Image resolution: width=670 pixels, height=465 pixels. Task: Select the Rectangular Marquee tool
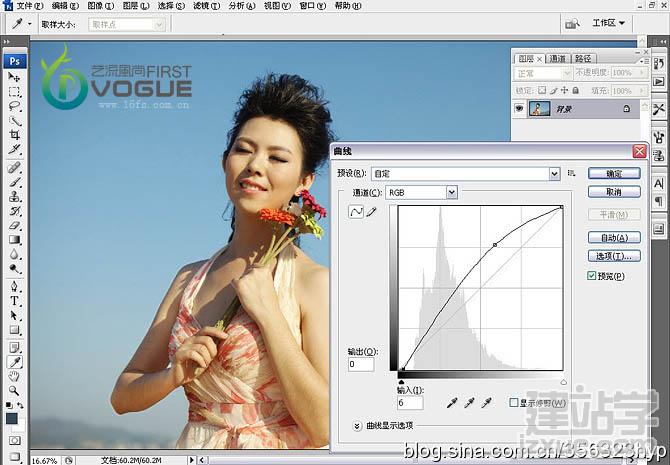pyautogui.click(x=14, y=92)
